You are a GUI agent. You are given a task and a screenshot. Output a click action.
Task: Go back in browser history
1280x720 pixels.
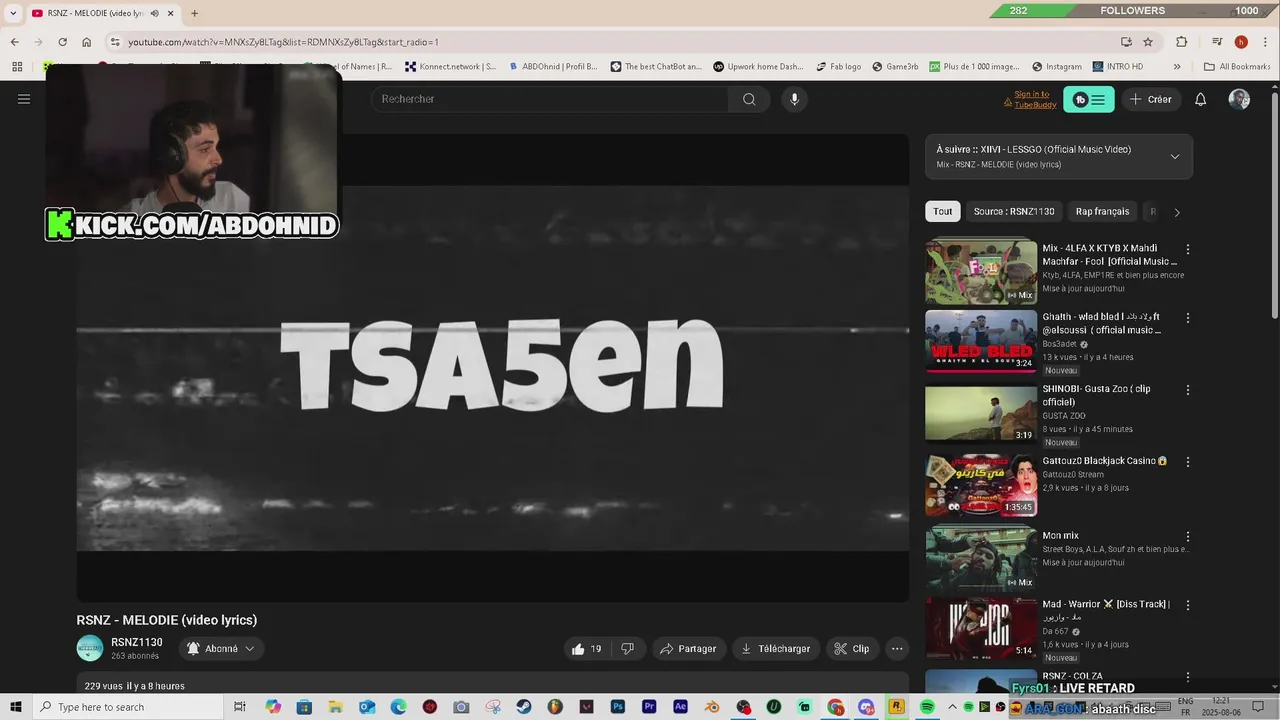click(14, 42)
